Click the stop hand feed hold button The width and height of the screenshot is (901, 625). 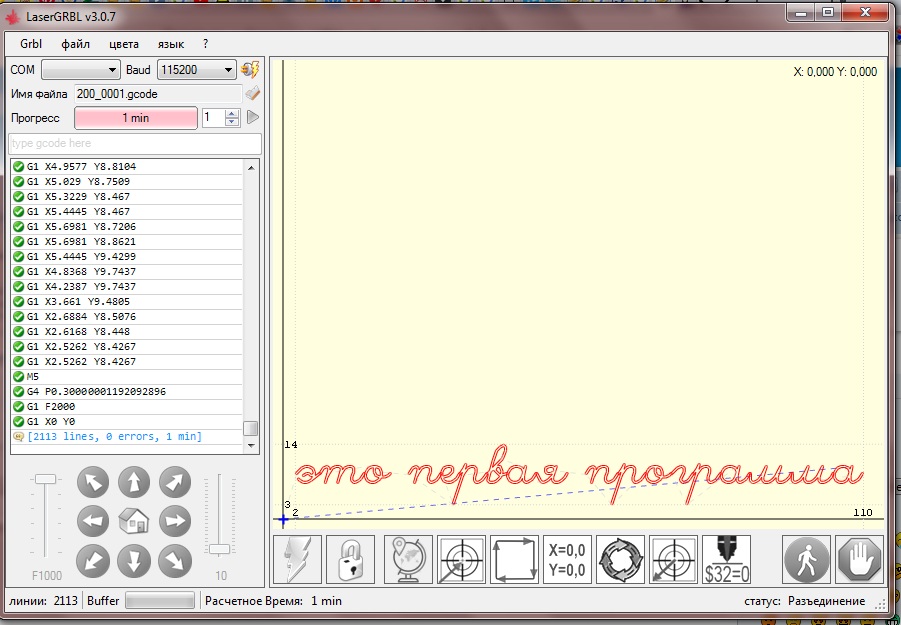coord(860,560)
